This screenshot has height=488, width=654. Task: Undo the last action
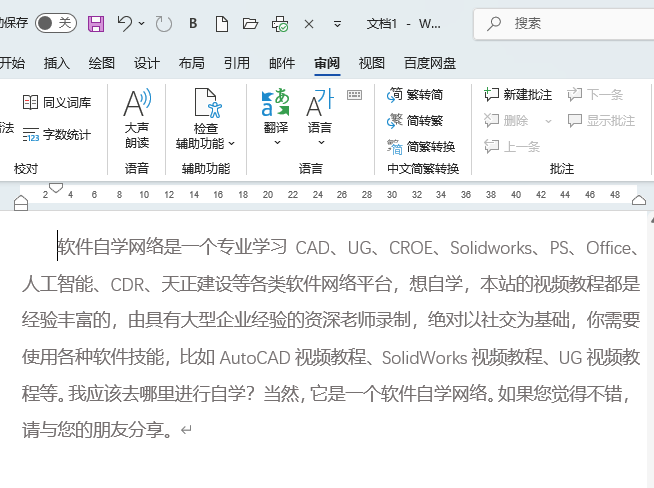click(x=125, y=23)
